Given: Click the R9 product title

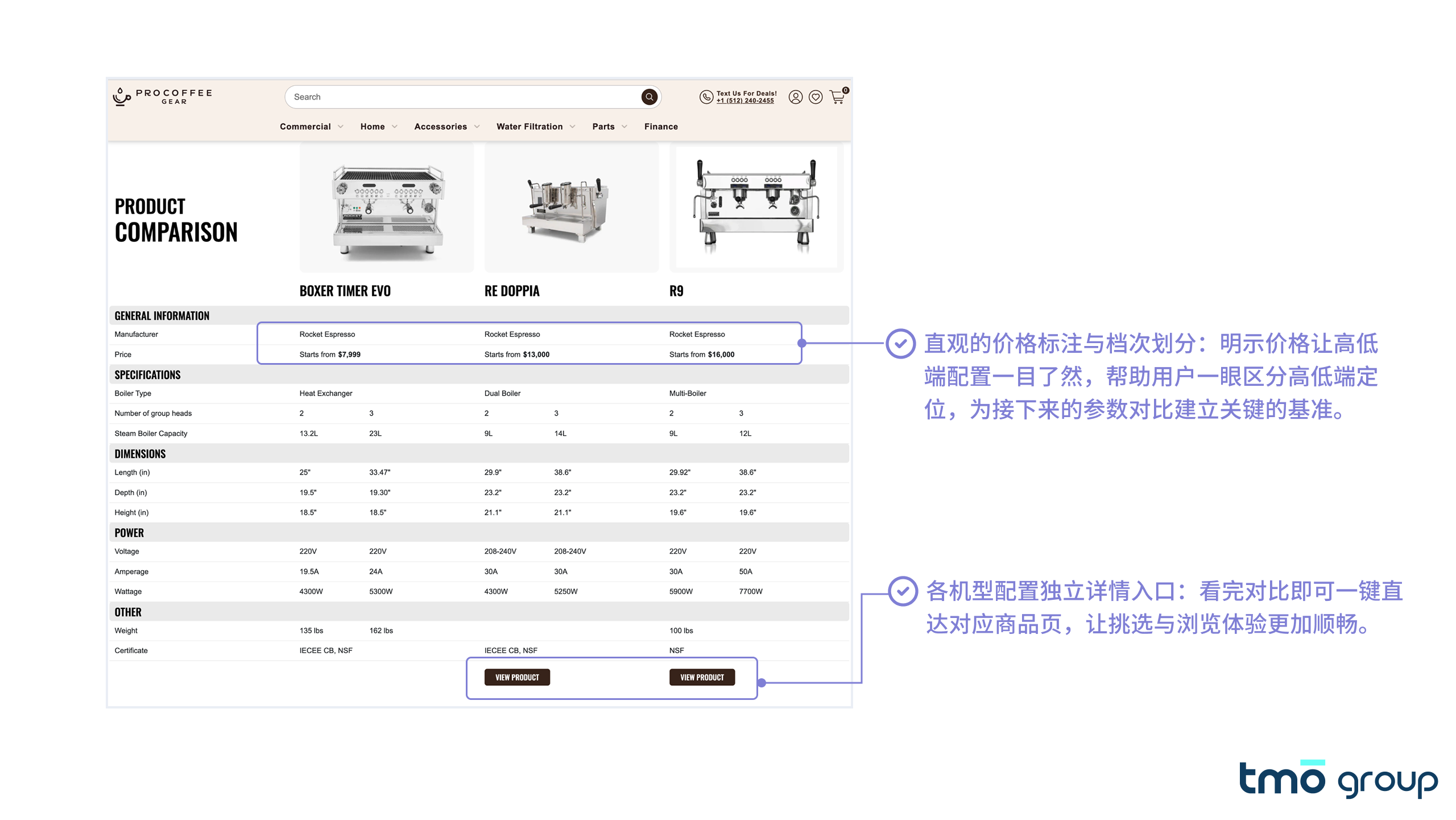Looking at the screenshot, I should 676,291.
